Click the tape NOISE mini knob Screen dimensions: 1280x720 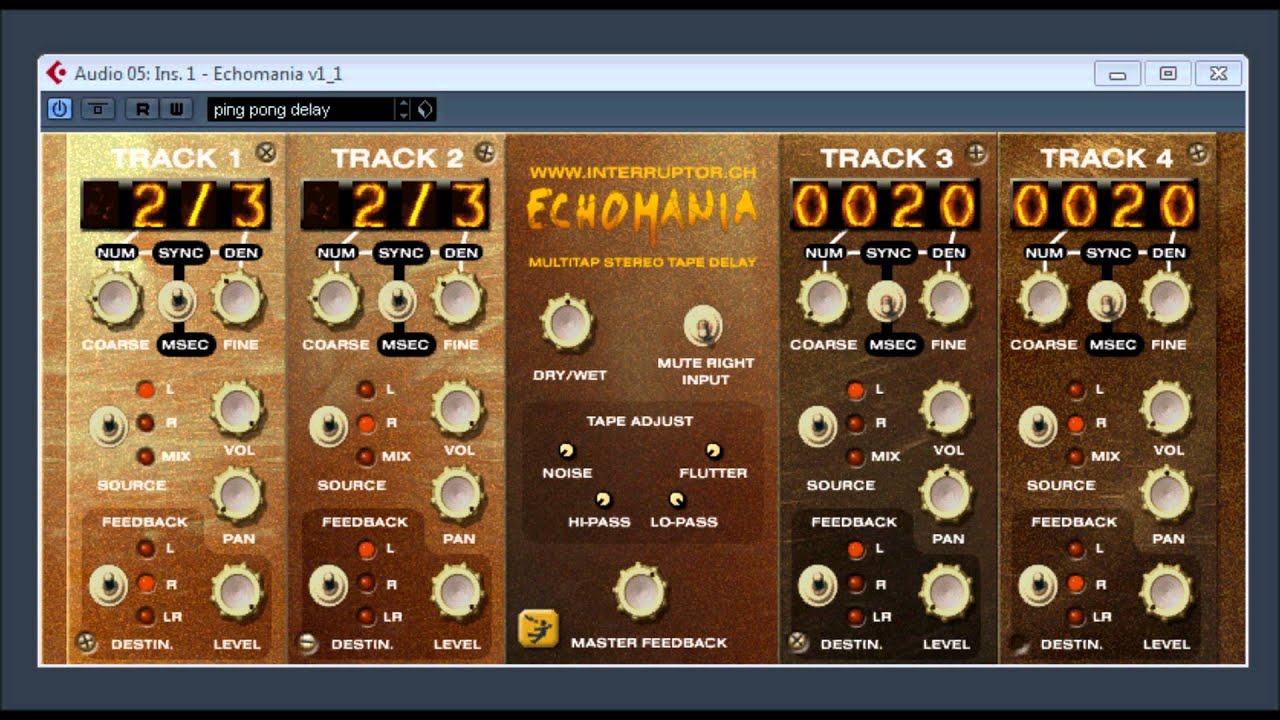[566, 451]
